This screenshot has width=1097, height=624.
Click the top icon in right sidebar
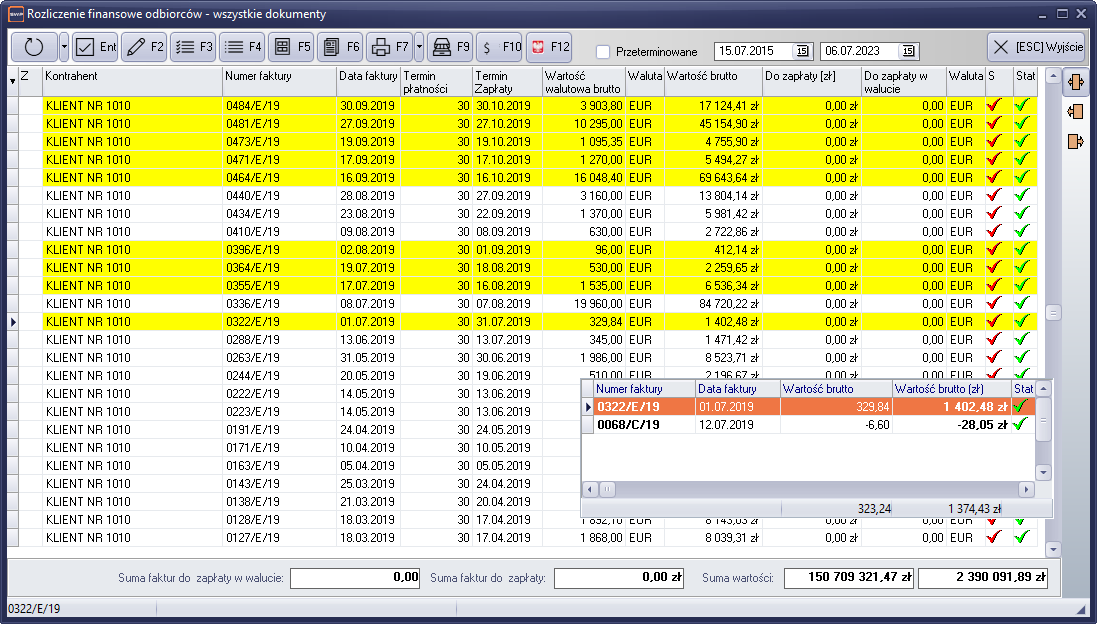pos(1076,81)
